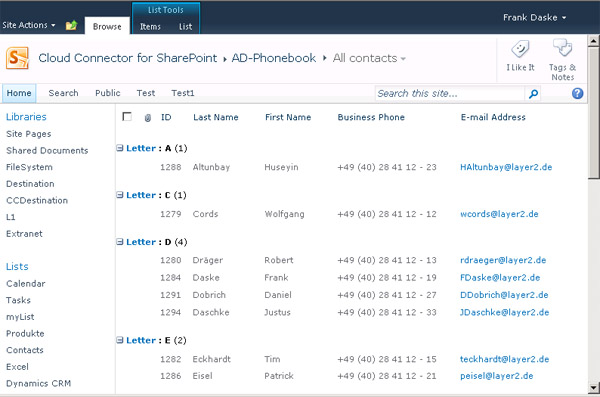Sort by E-mail Address column header
This screenshot has height=397, width=600.
point(493,117)
